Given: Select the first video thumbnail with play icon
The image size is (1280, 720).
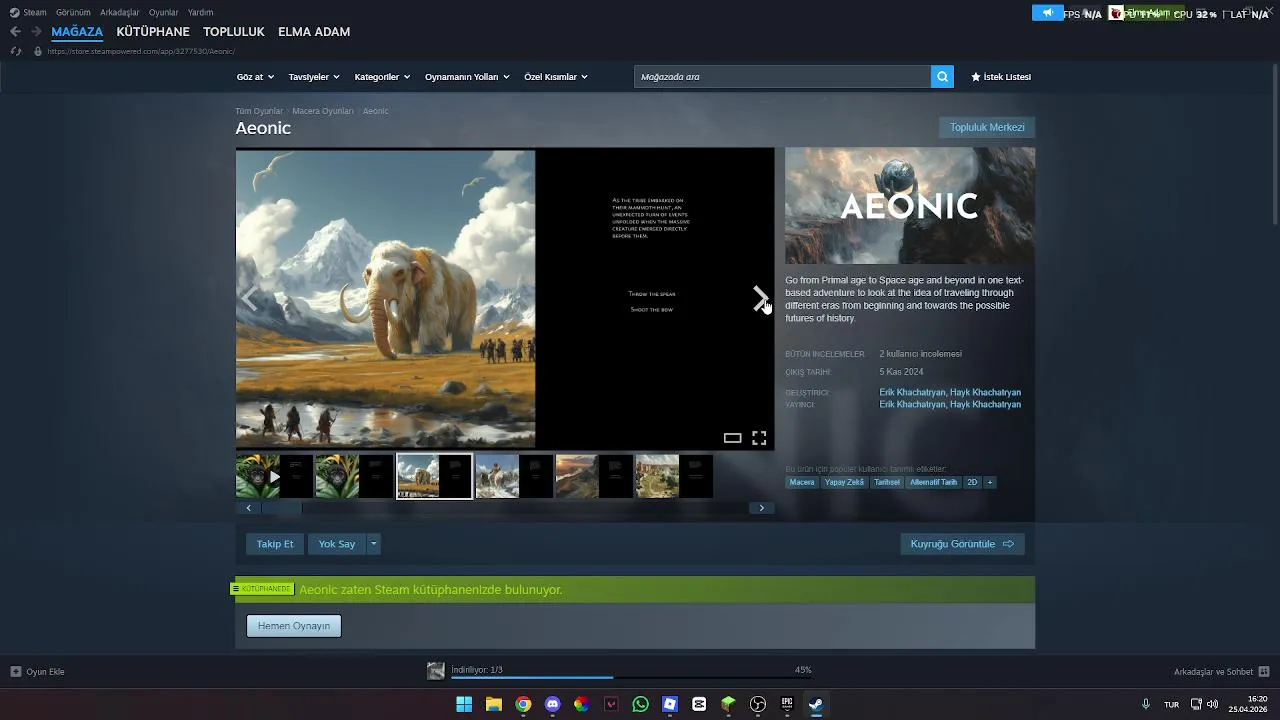Looking at the screenshot, I should [274, 477].
